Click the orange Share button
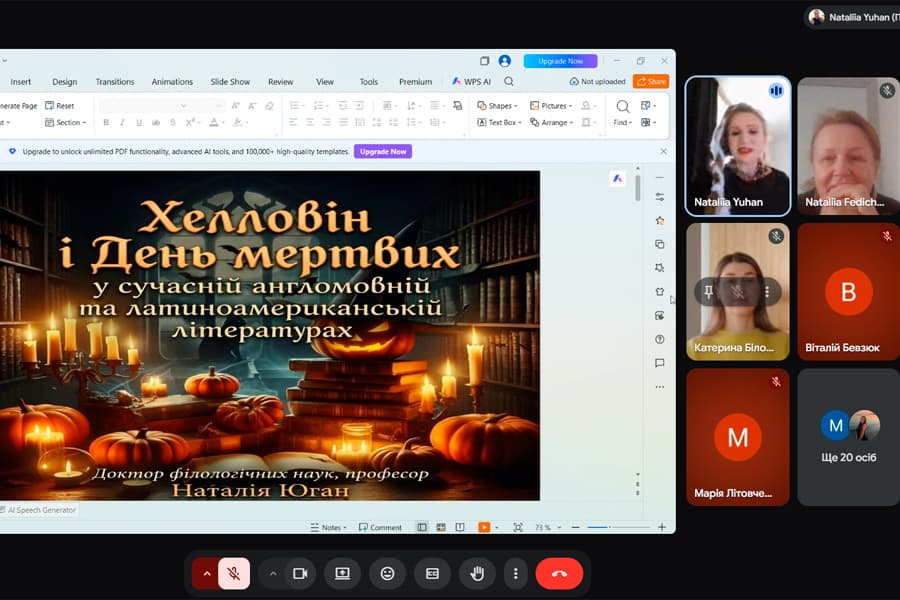Viewport: 900px width, 600px height. [651, 82]
